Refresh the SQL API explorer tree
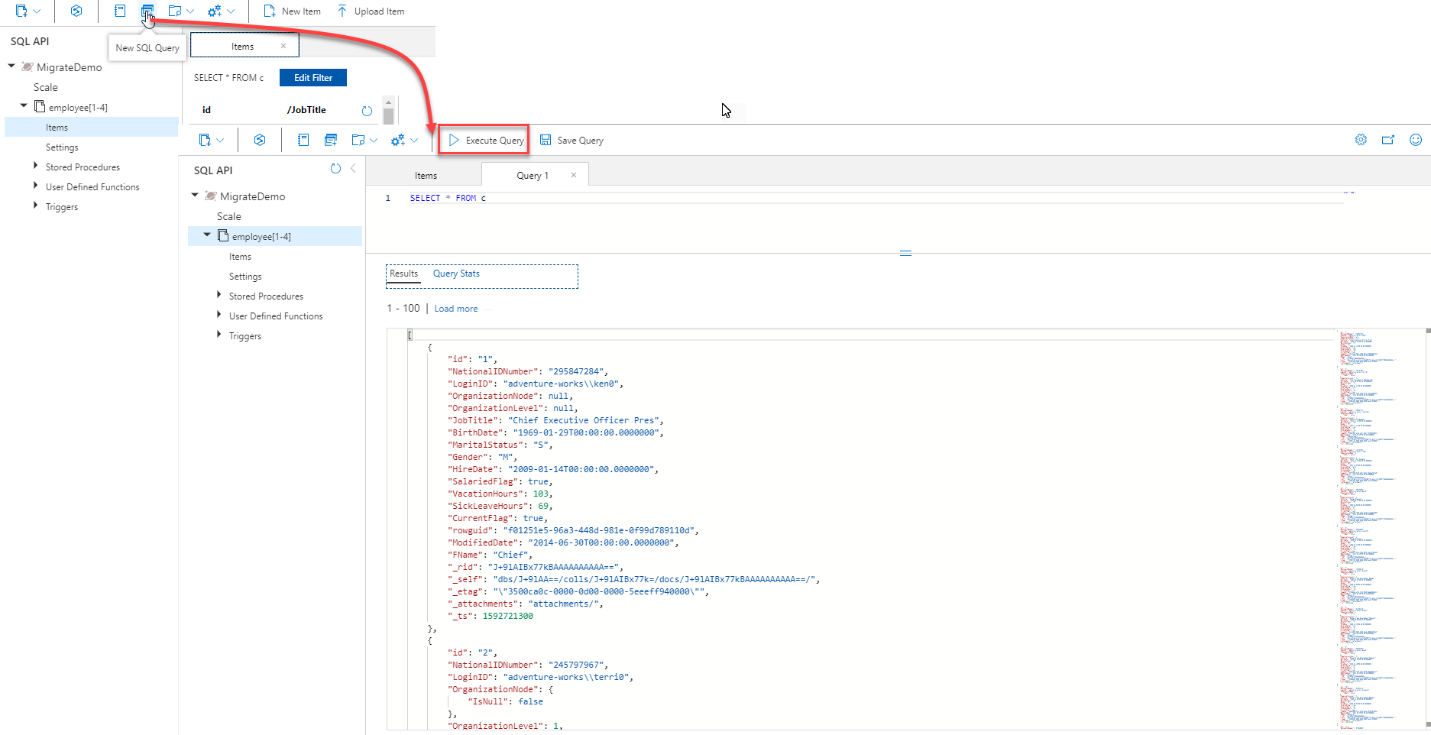1431x735 pixels. [336, 170]
